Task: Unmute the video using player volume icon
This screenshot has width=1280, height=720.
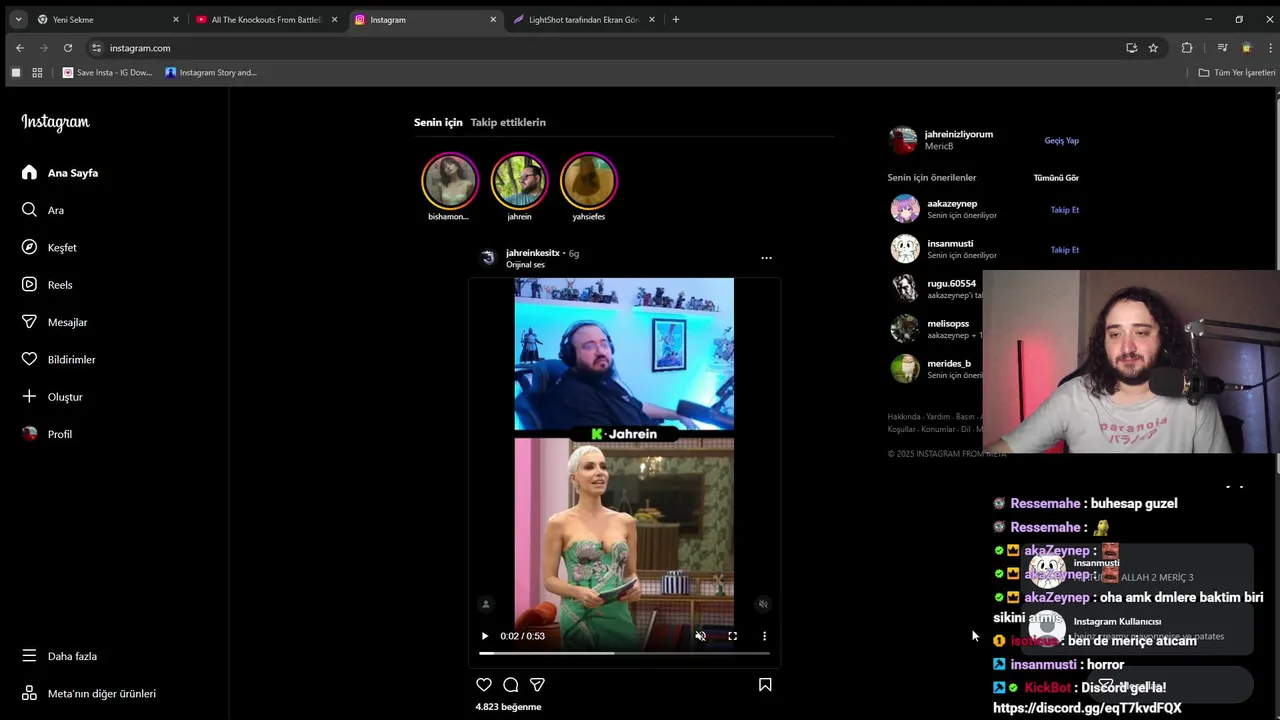Action: pos(700,636)
